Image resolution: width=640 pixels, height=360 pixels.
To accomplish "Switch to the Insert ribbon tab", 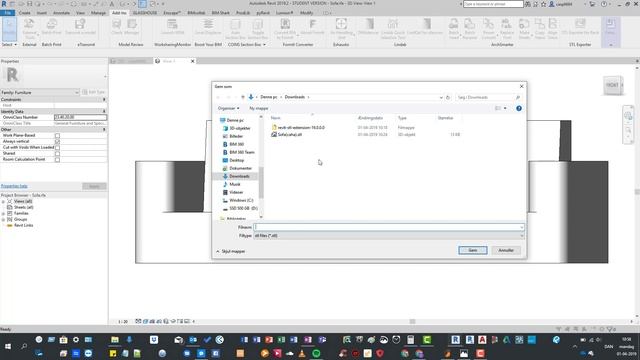I will point(42,13).
